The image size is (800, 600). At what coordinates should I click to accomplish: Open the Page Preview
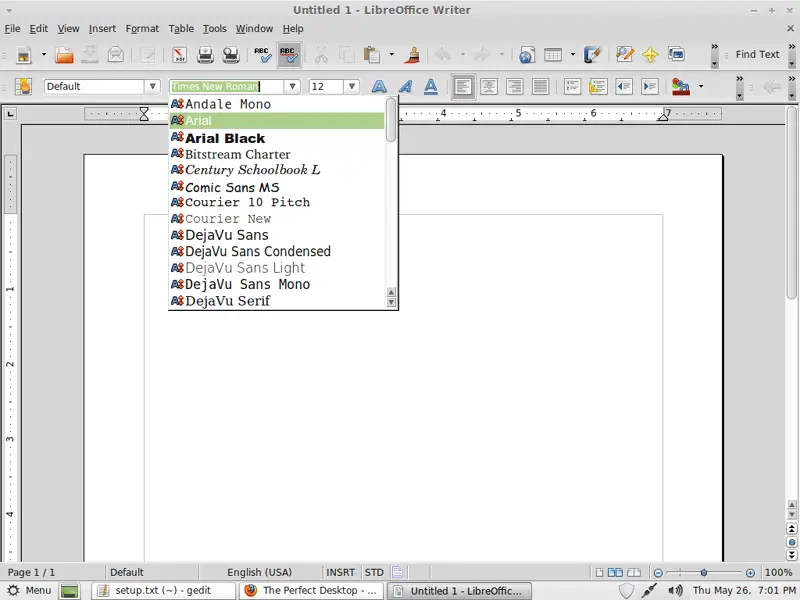[x=231, y=55]
